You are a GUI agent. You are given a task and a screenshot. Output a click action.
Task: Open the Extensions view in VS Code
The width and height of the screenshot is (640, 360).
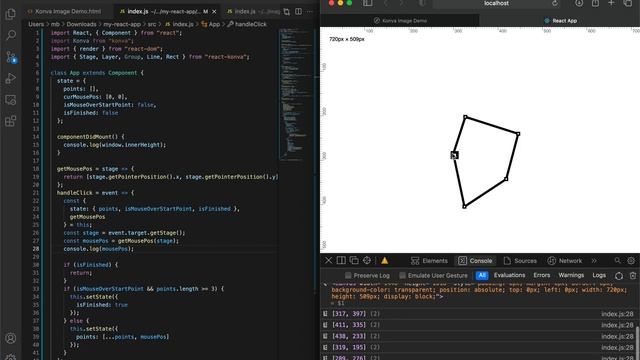pyautogui.click(x=11, y=121)
